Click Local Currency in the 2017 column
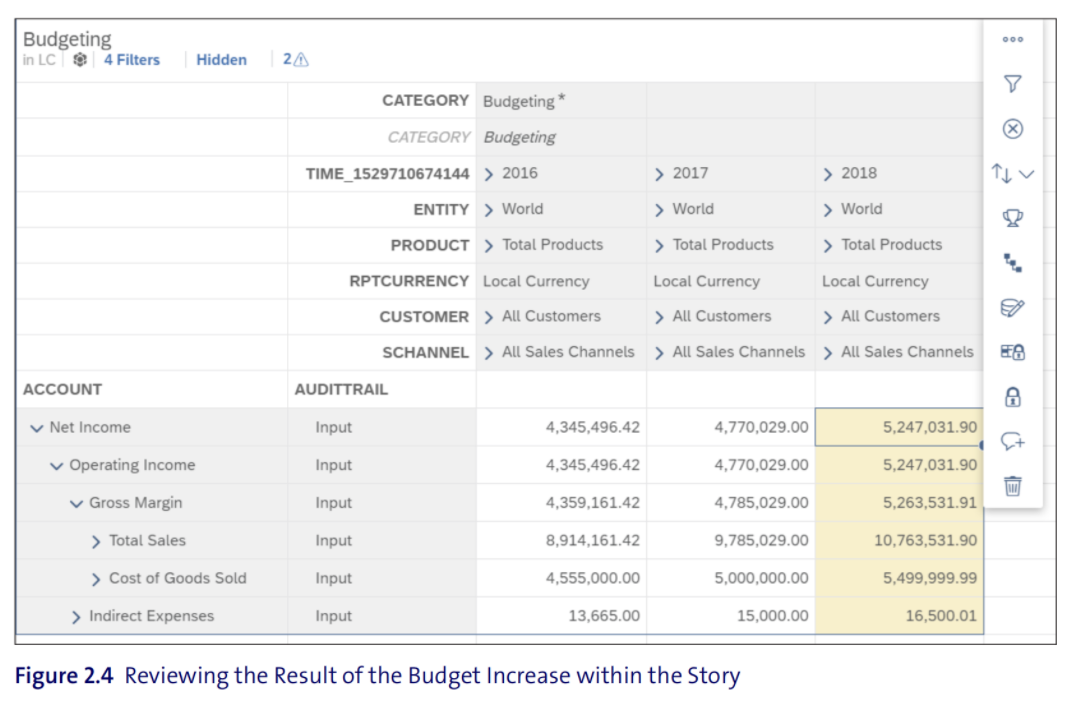The image size is (1072, 701). pos(706,282)
